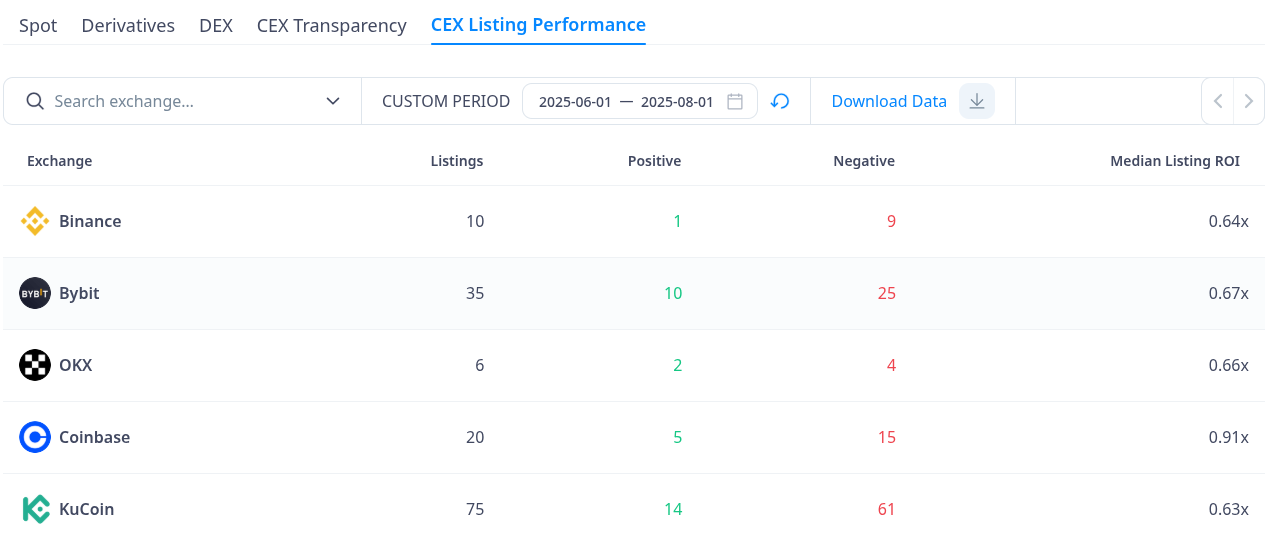Click the Bybit logo icon
This screenshot has width=1276, height=545.
click(35, 293)
